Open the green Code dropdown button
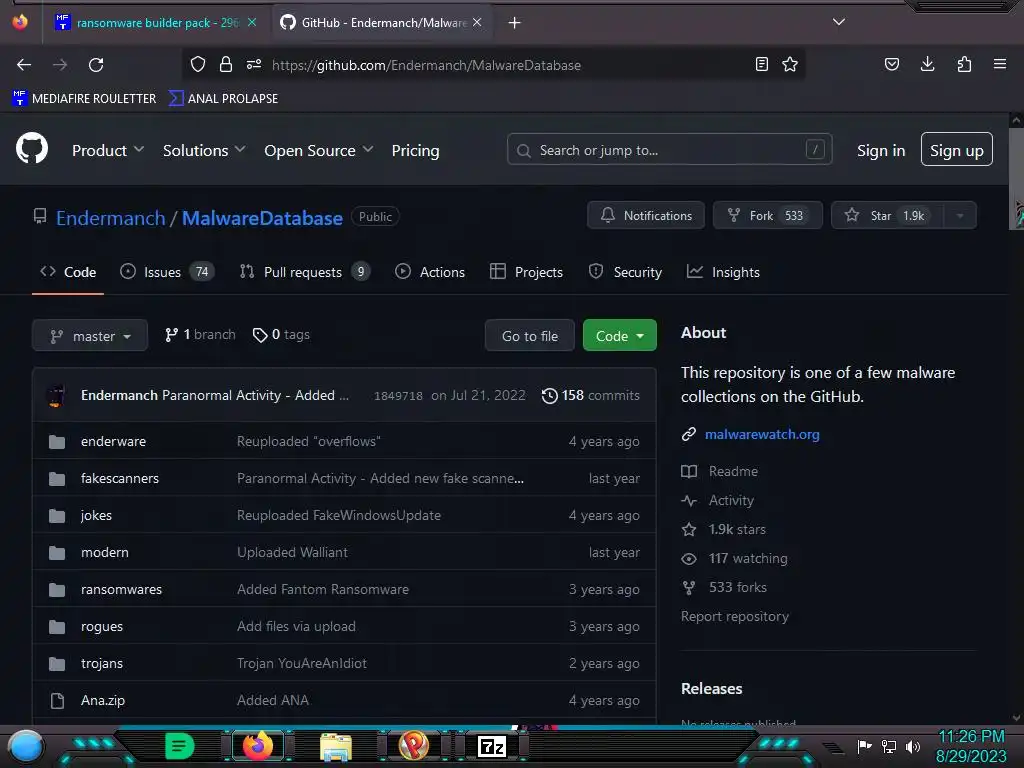1024x768 pixels. 620,336
